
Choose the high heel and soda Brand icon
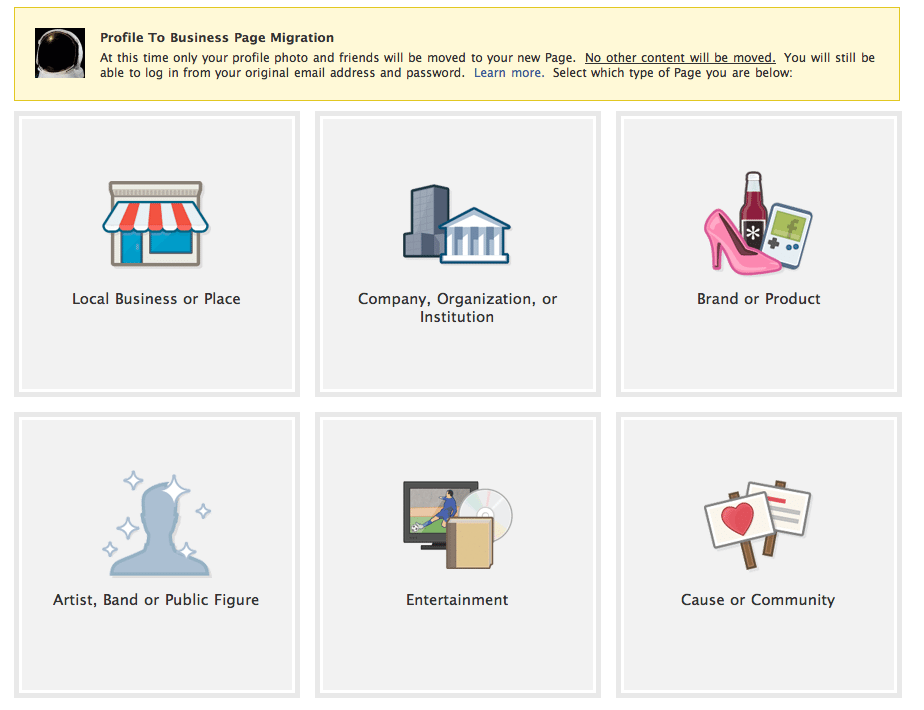pos(758,223)
